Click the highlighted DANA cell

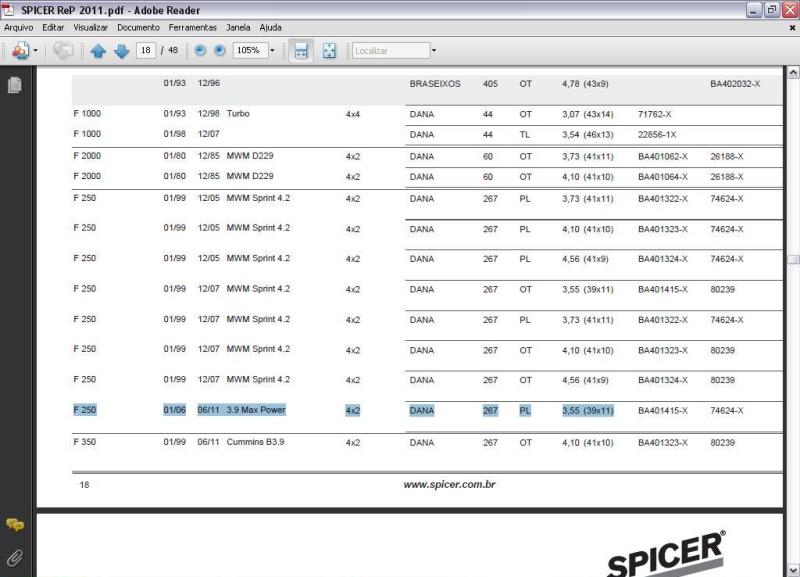coord(421,411)
